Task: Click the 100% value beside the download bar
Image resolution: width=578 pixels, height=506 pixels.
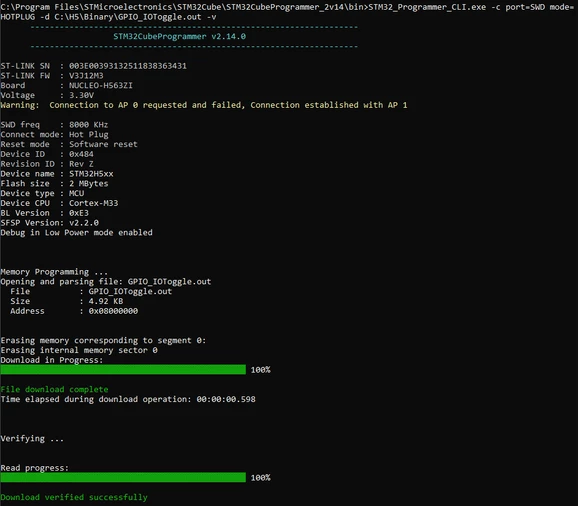Action: pos(261,370)
